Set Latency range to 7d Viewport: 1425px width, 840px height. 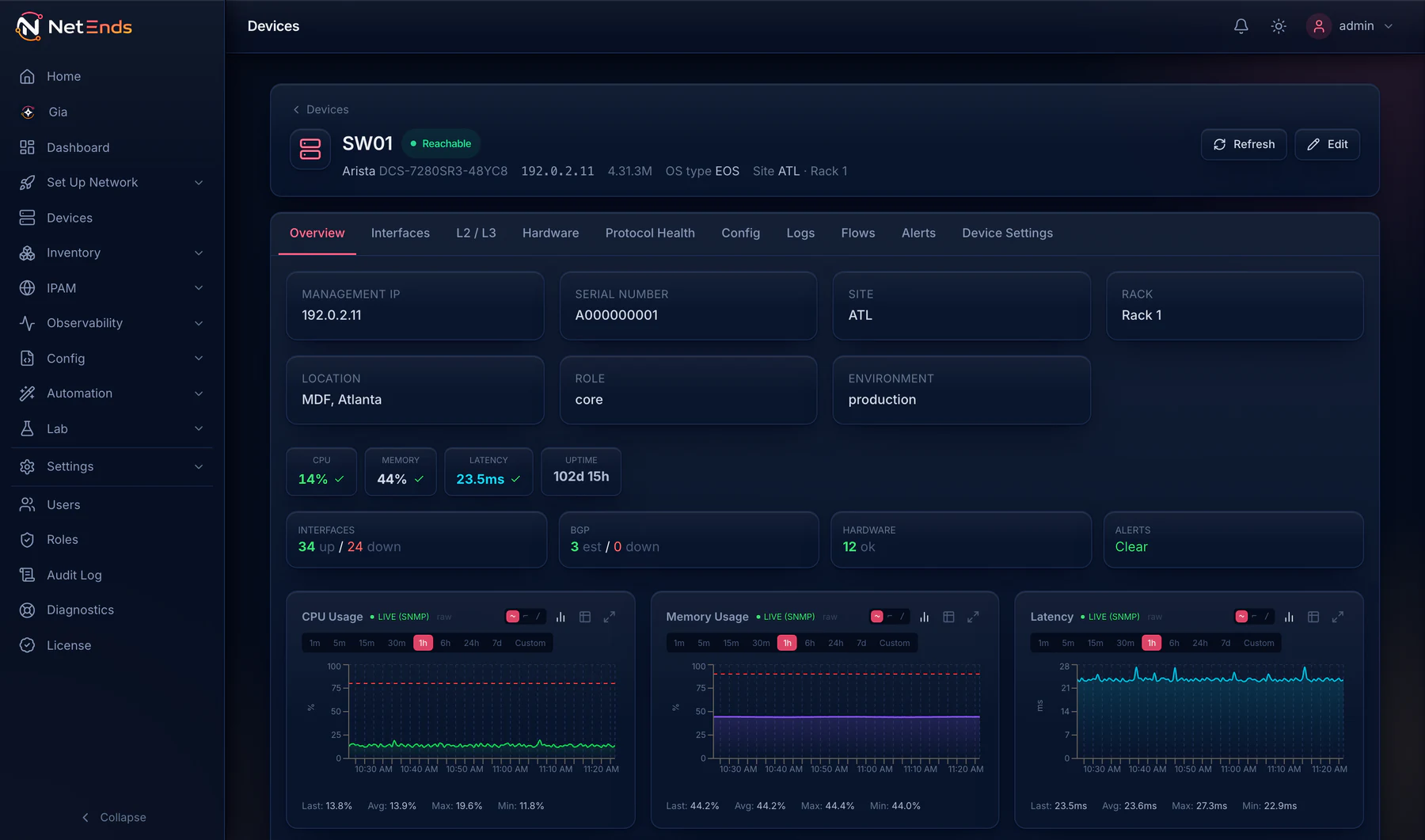[1225, 643]
